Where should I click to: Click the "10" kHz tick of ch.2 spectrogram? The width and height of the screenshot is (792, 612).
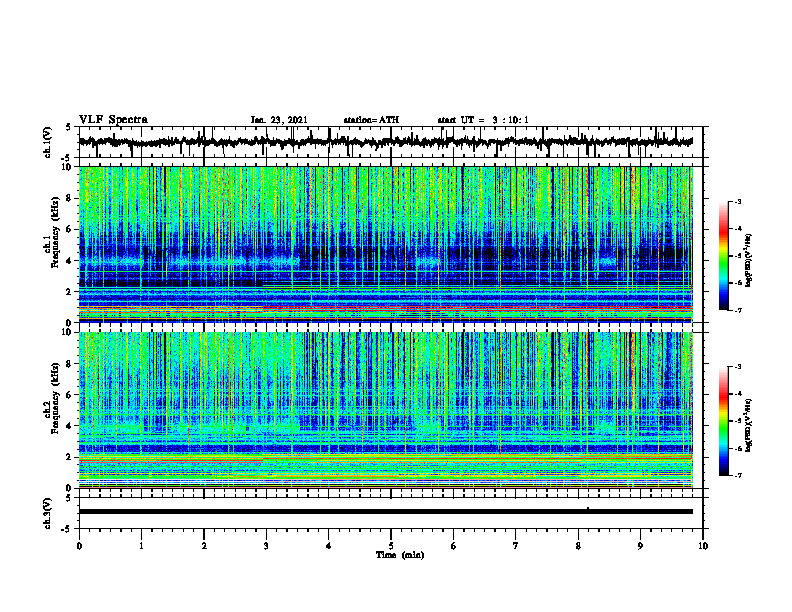(x=68, y=332)
